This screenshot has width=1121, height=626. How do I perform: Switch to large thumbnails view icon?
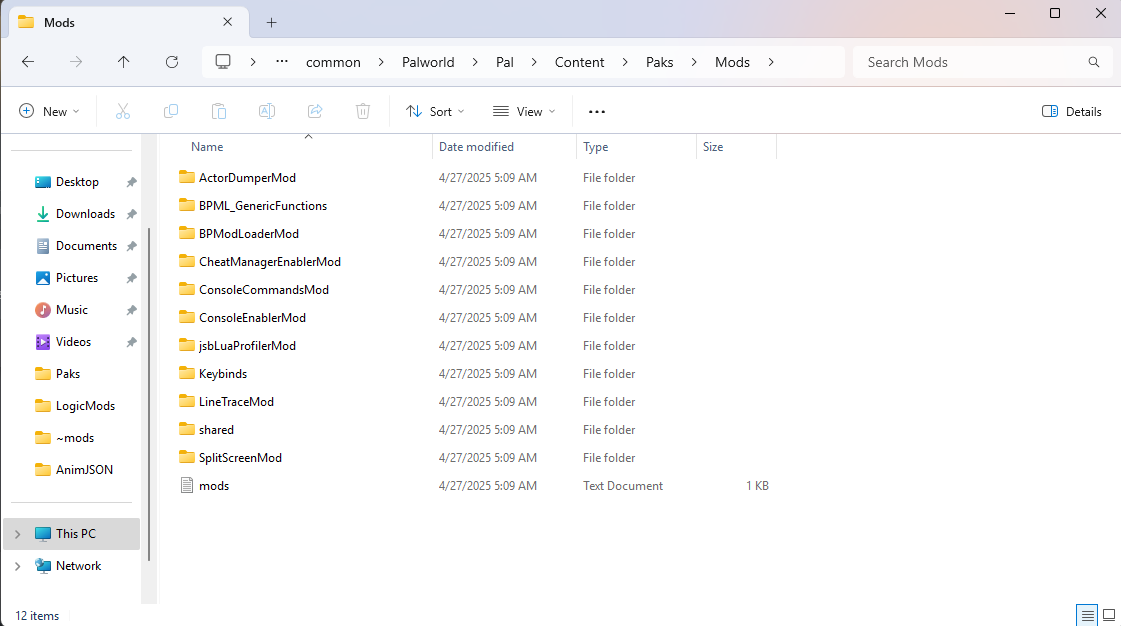pos(1109,615)
